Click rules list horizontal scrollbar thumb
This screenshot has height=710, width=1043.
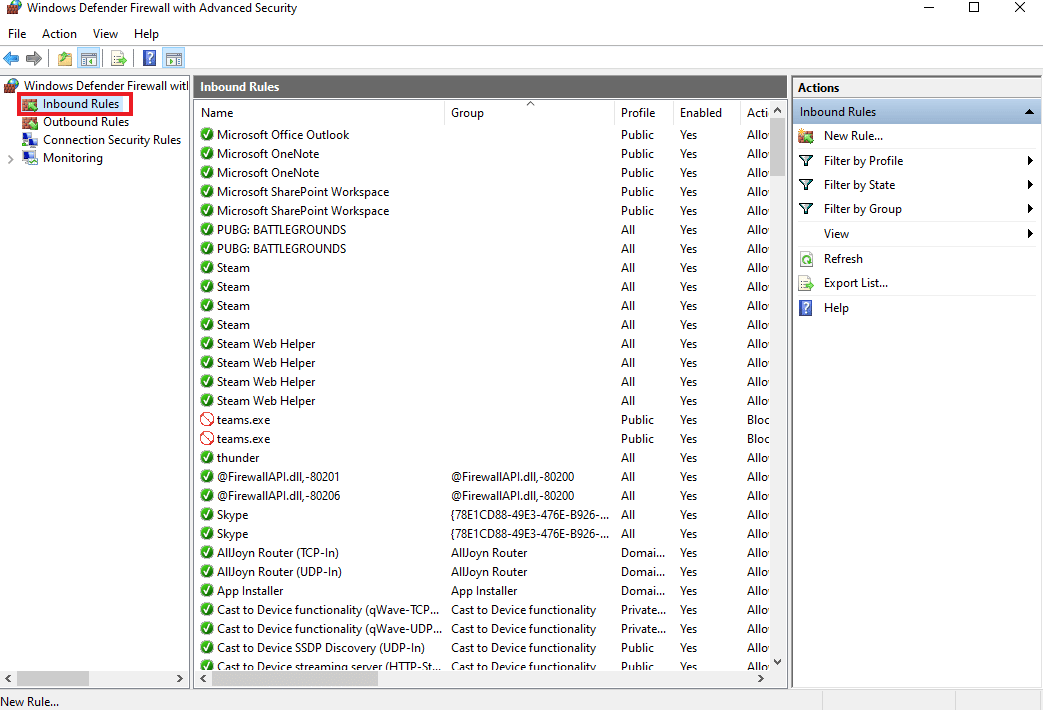pyautogui.click(x=295, y=679)
